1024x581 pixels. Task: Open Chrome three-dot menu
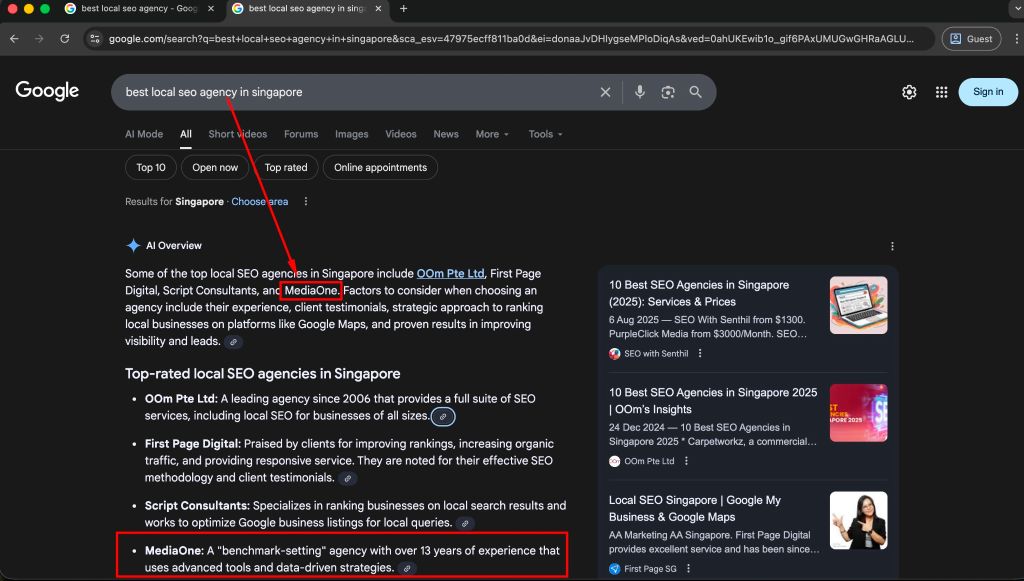tap(1016, 39)
